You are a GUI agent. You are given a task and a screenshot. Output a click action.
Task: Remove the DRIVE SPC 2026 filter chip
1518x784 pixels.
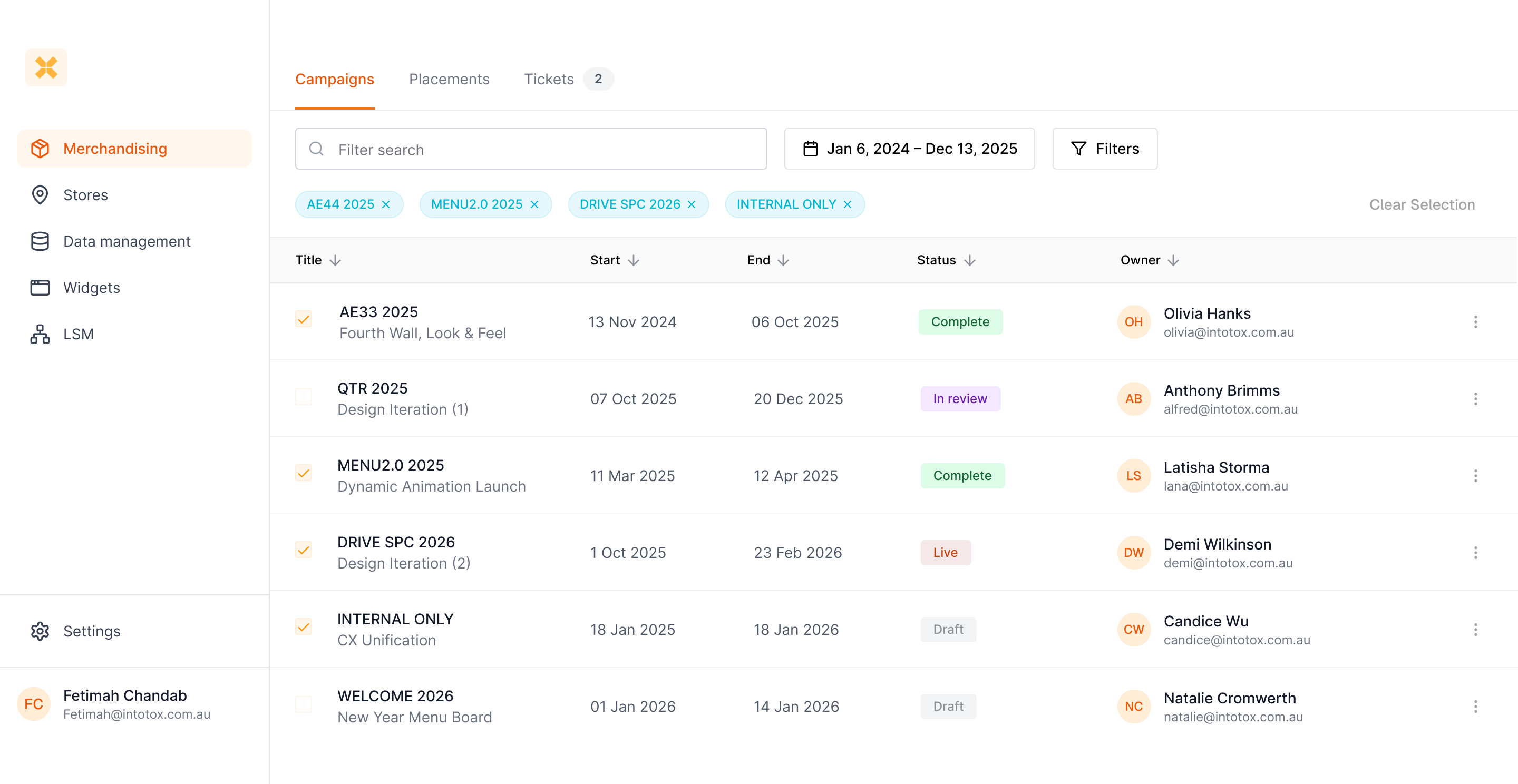coord(692,204)
